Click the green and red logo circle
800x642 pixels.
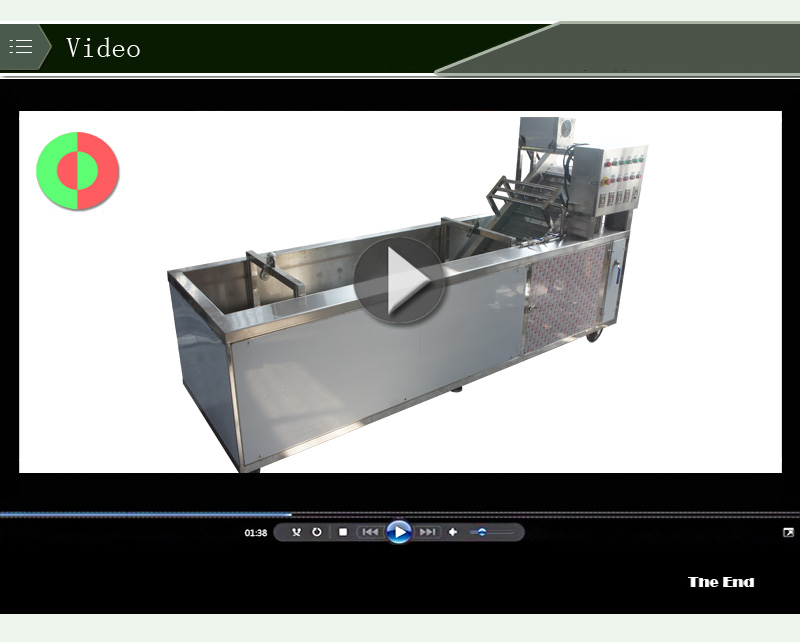(78, 170)
